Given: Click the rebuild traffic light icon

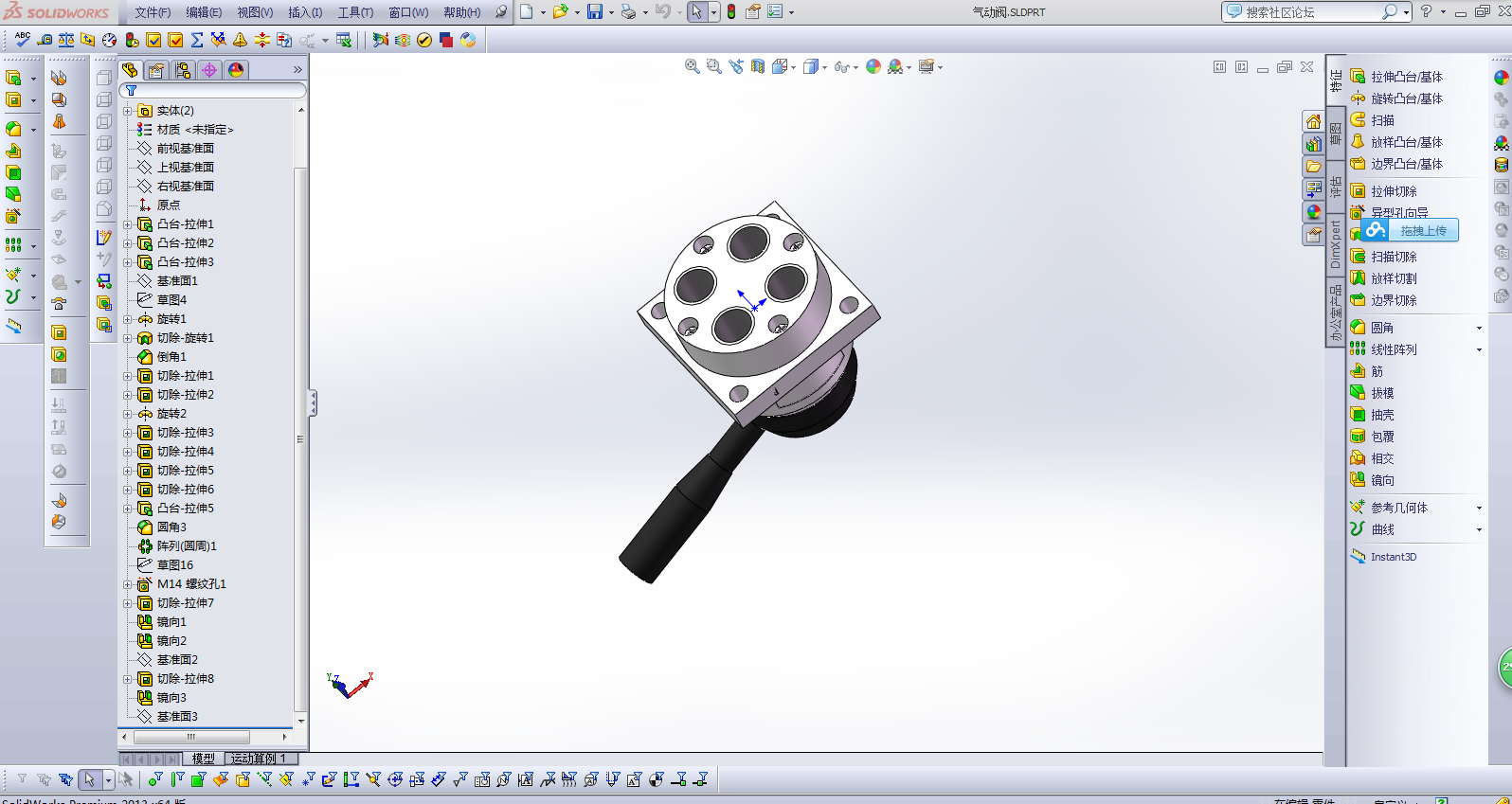Looking at the screenshot, I should [731, 12].
